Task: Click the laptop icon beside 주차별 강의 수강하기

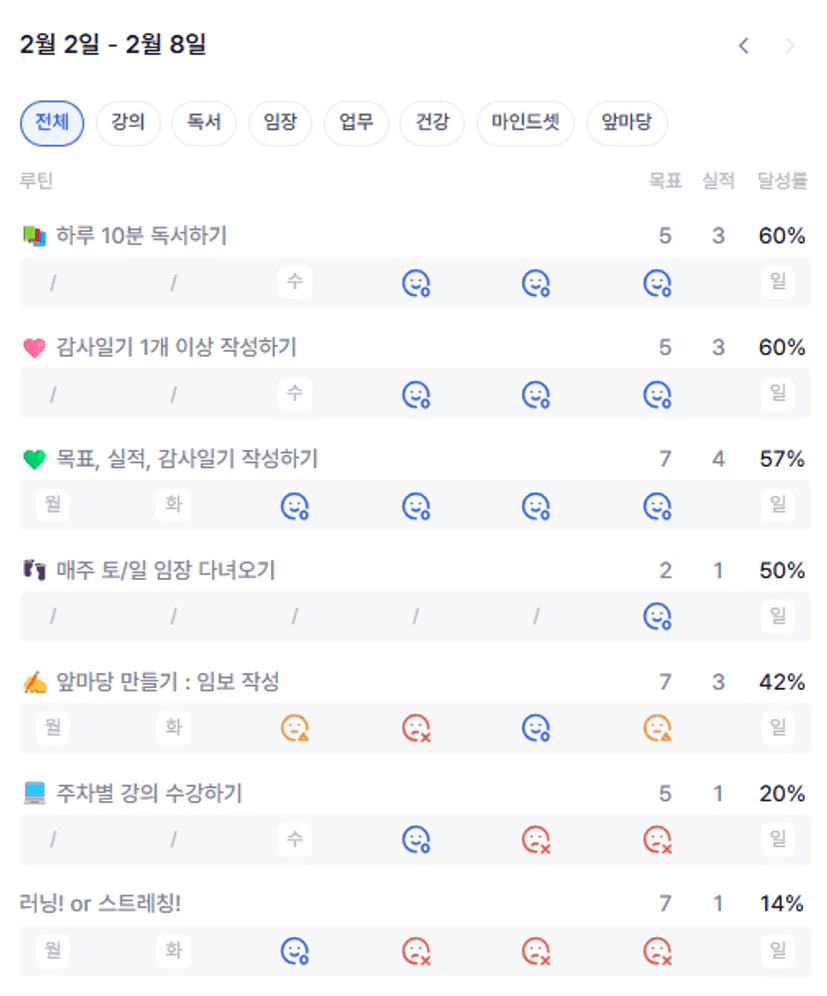Action: 34,794
